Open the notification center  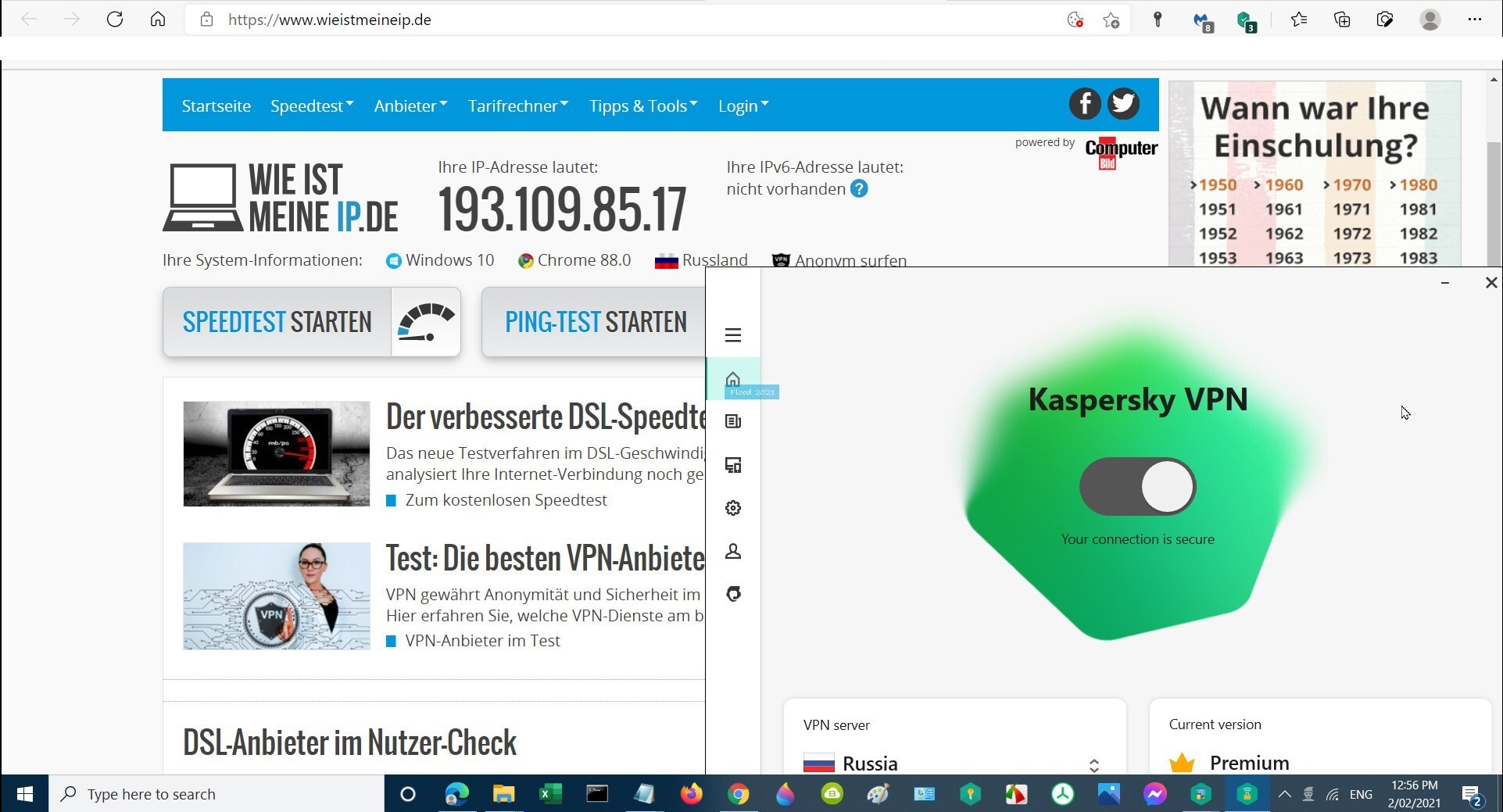1473,795
